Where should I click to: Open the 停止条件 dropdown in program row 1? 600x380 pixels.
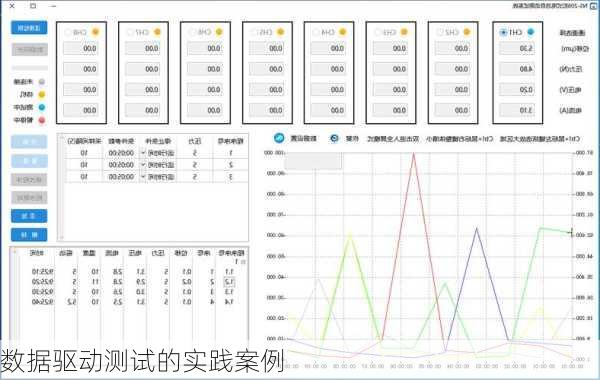coord(143,153)
